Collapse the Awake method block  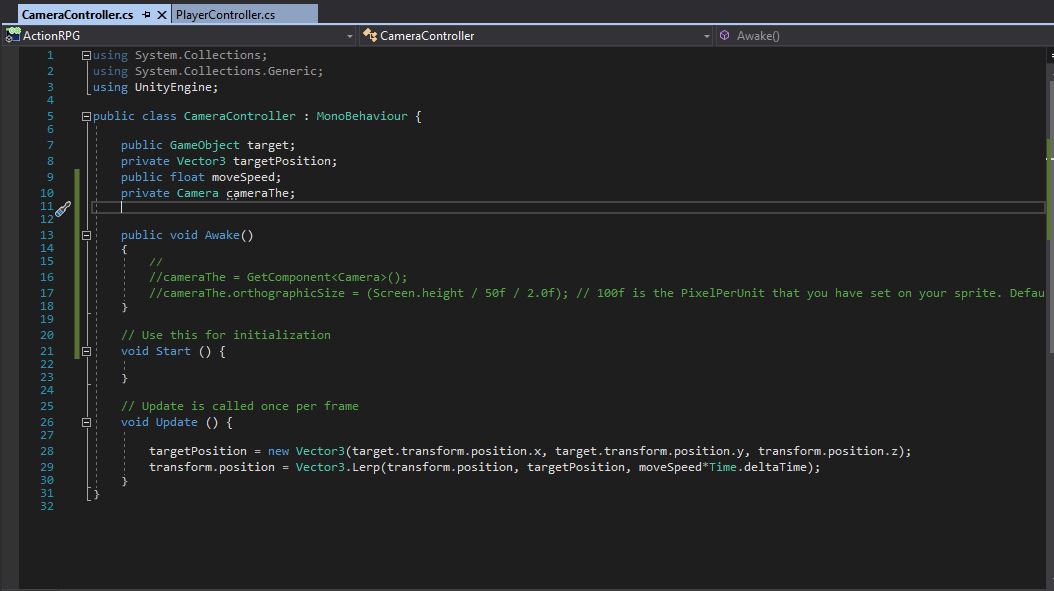[x=86, y=235]
